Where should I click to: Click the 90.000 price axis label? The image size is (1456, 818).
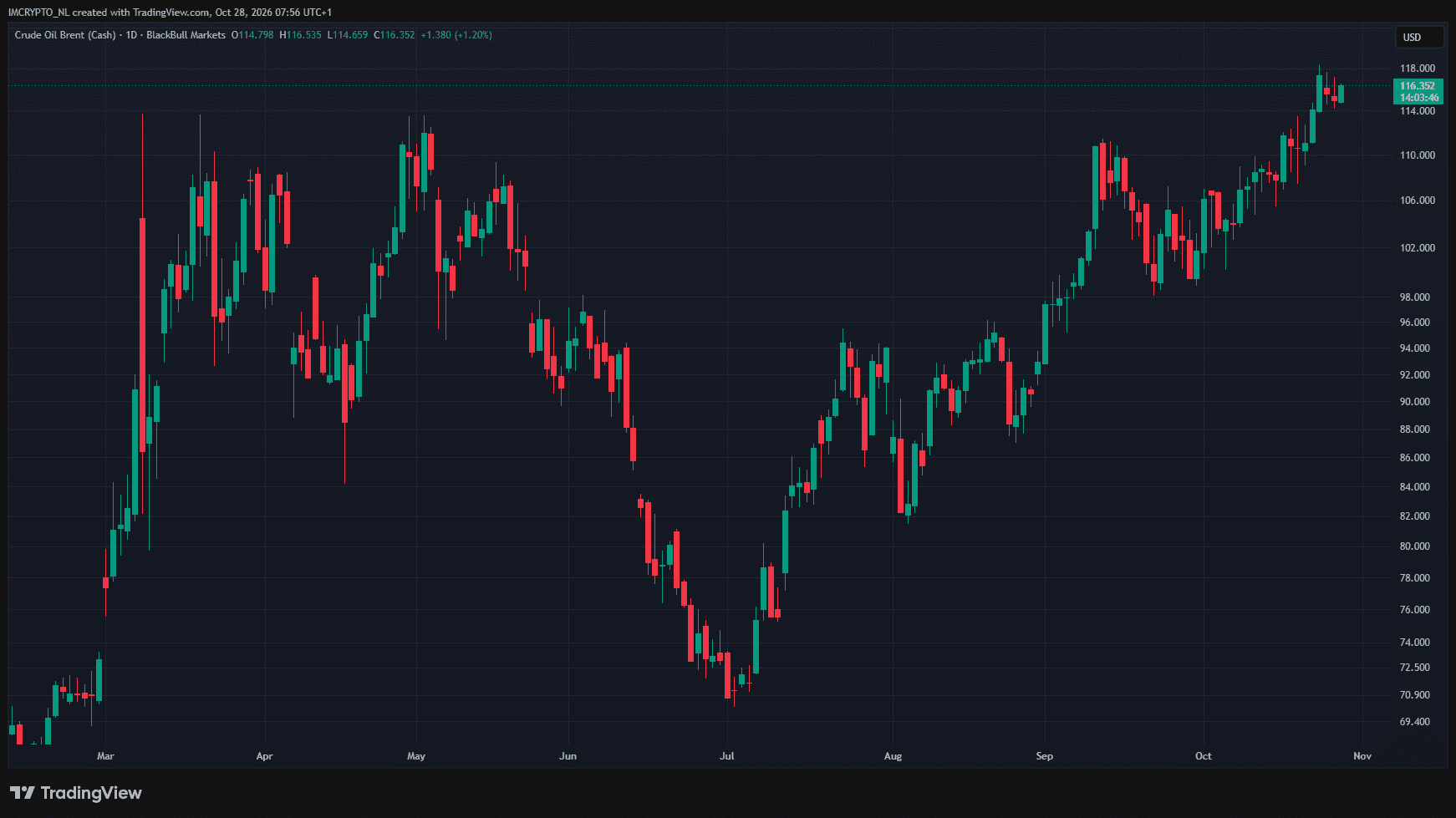[x=1415, y=402]
